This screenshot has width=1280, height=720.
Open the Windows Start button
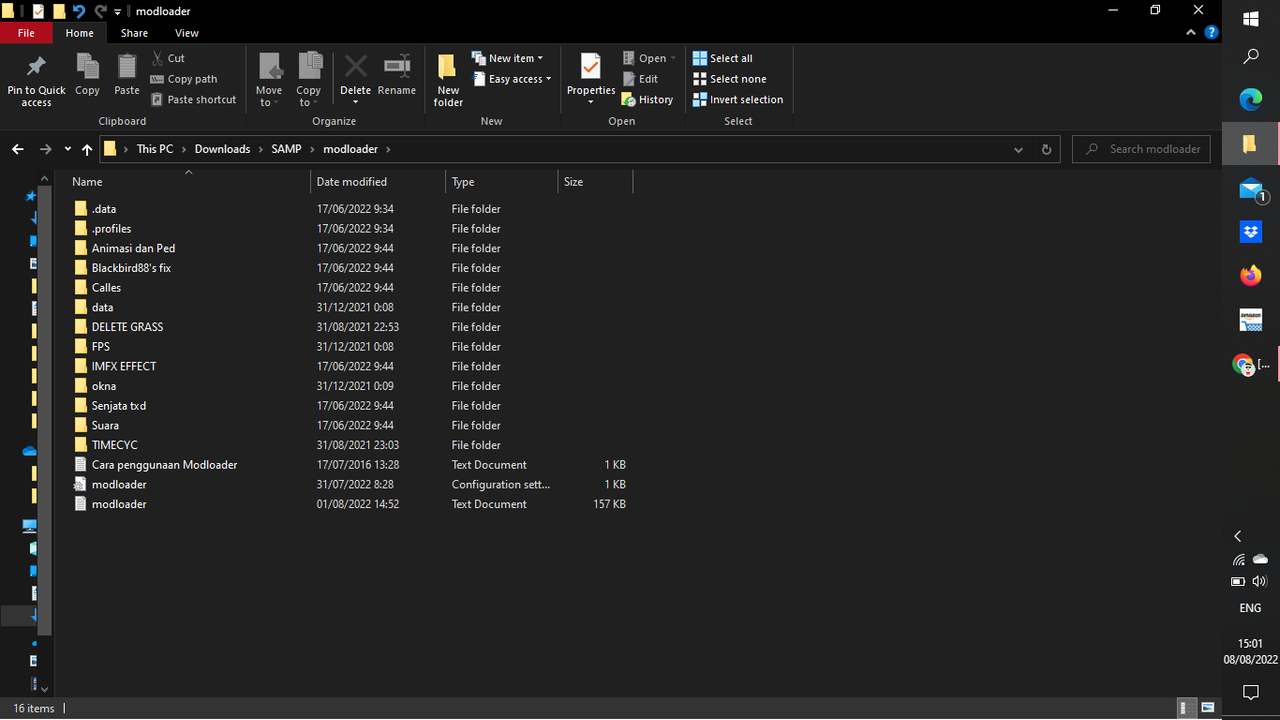pyautogui.click(x=1250, y=18)
